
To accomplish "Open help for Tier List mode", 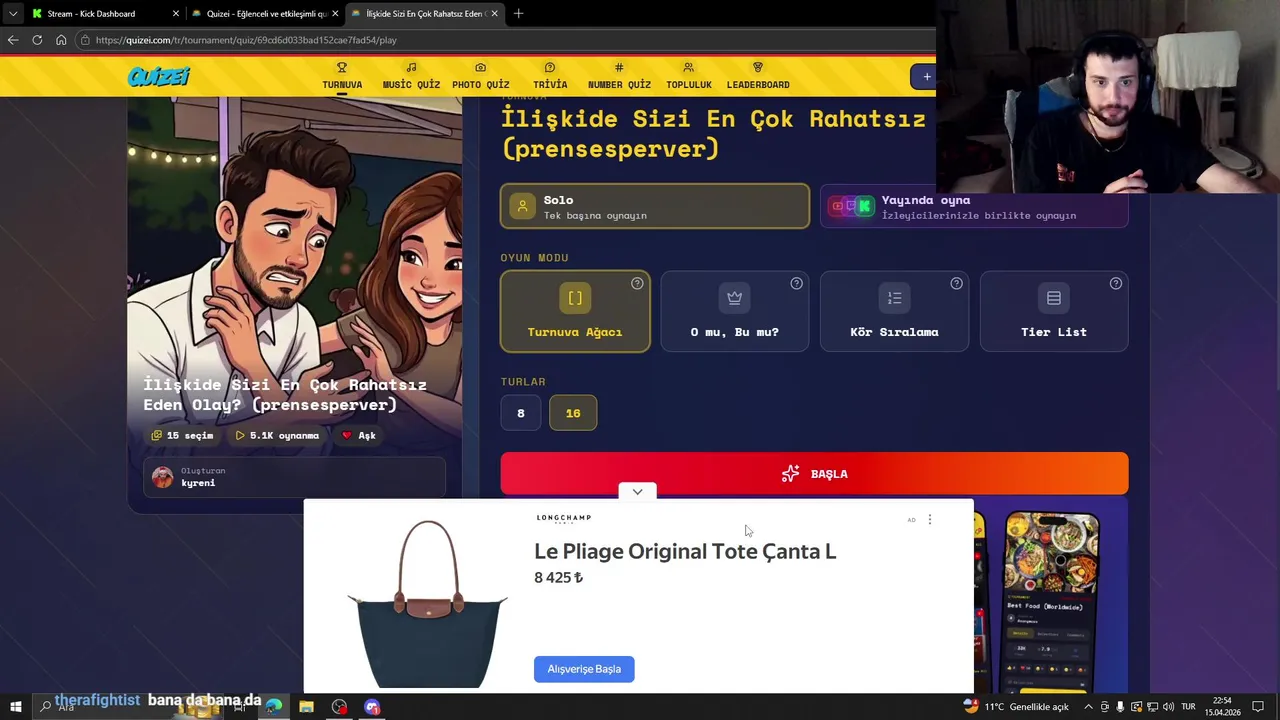I will pos(1115,283).
